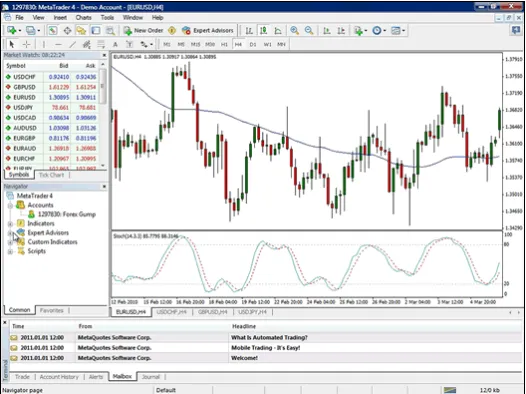Select the Crosshair tool
The width and height of the screenshot is (526, 394).
point(26,44)
